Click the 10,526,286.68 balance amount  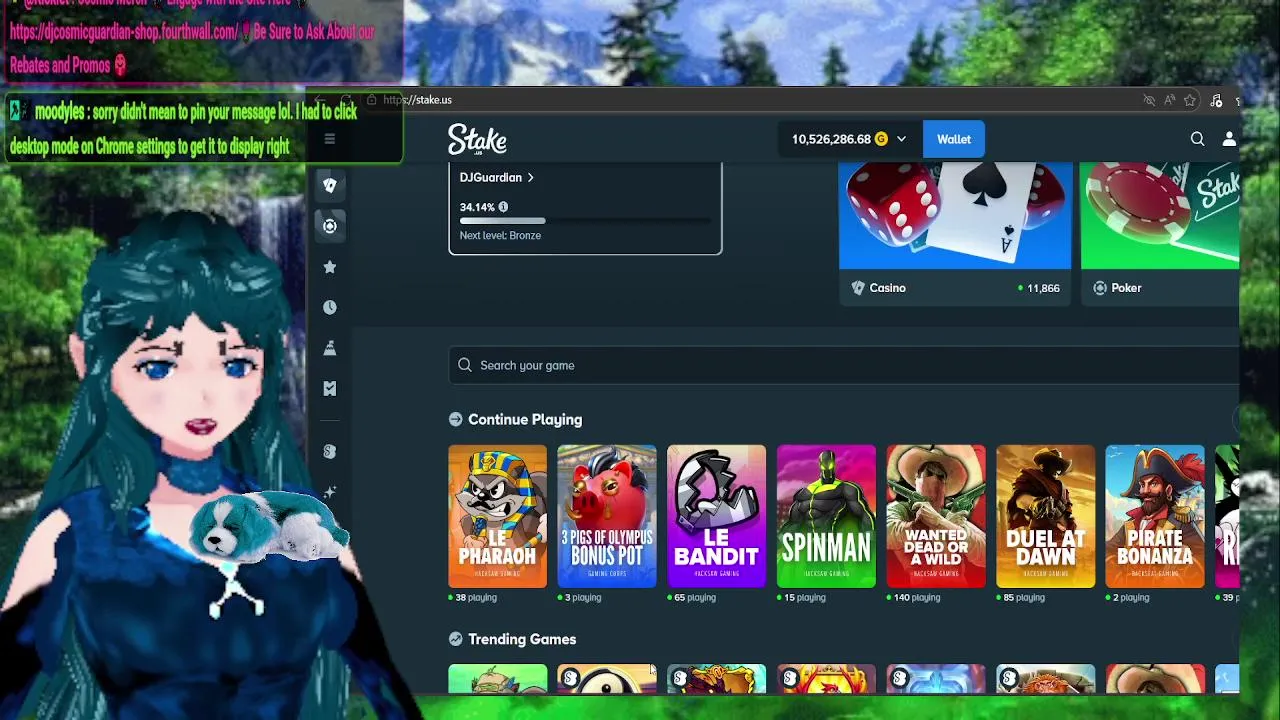pyautogui.click(x=831, y=139)
